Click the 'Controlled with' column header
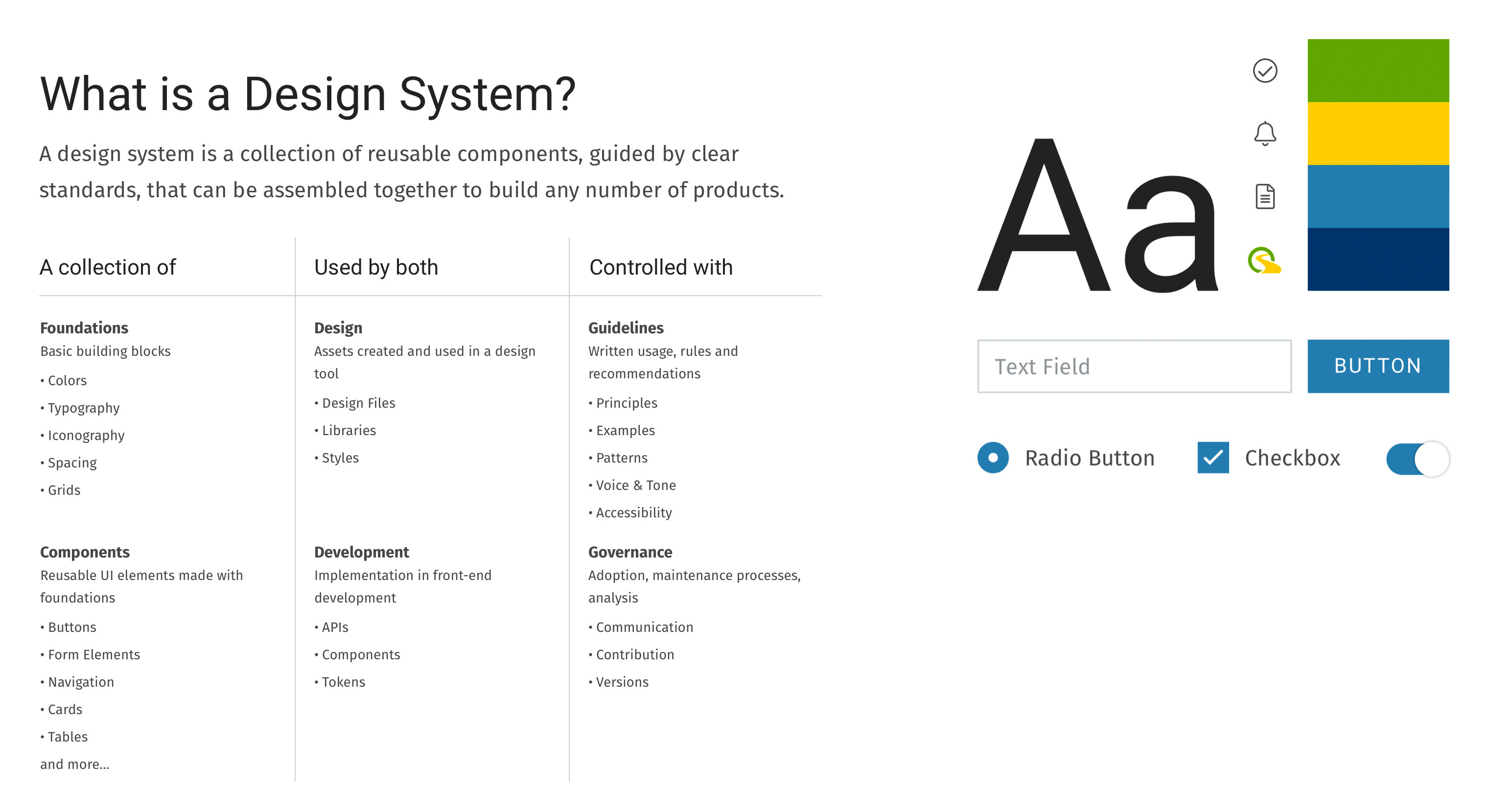 click(x=661, y=267)
